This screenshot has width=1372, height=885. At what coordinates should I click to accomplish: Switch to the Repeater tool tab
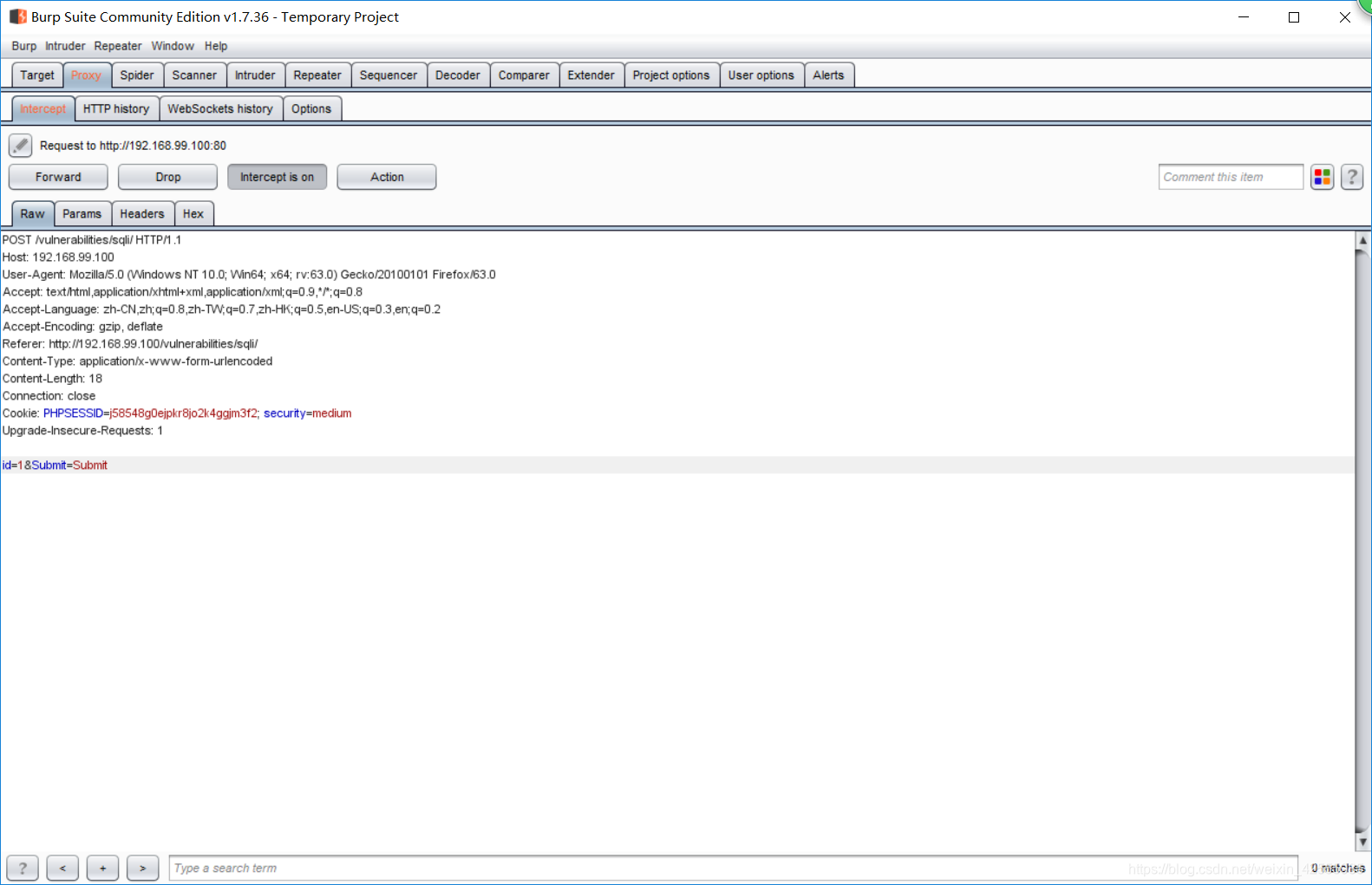[317, 75]
